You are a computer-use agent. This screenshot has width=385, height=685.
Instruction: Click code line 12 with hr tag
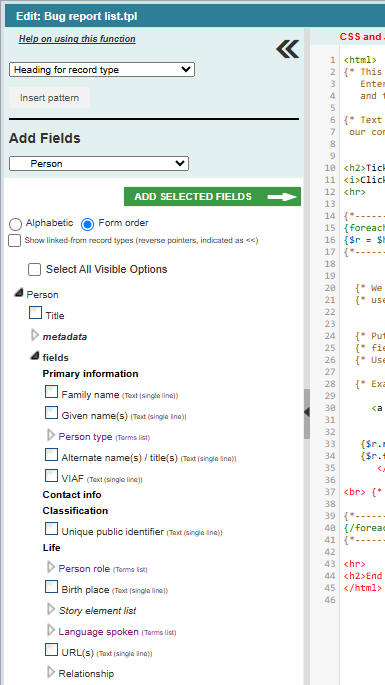(354, 192)
